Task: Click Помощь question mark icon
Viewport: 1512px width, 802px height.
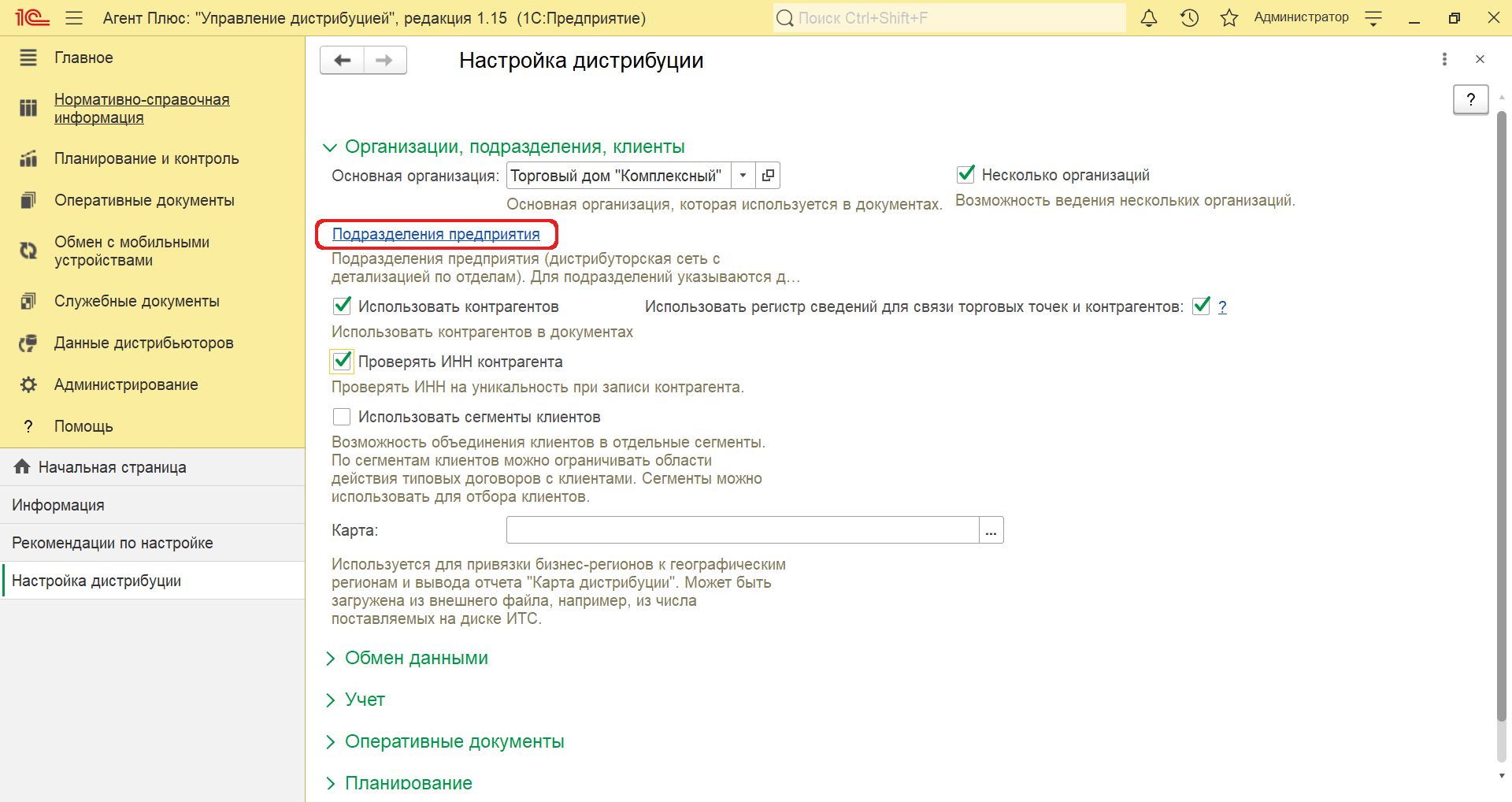Action: pos(28,426)
